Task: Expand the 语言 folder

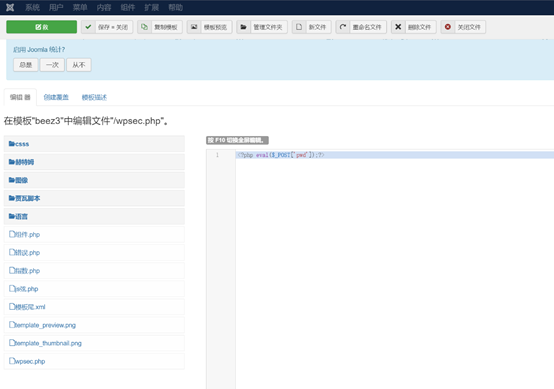Action: [94, 216]
